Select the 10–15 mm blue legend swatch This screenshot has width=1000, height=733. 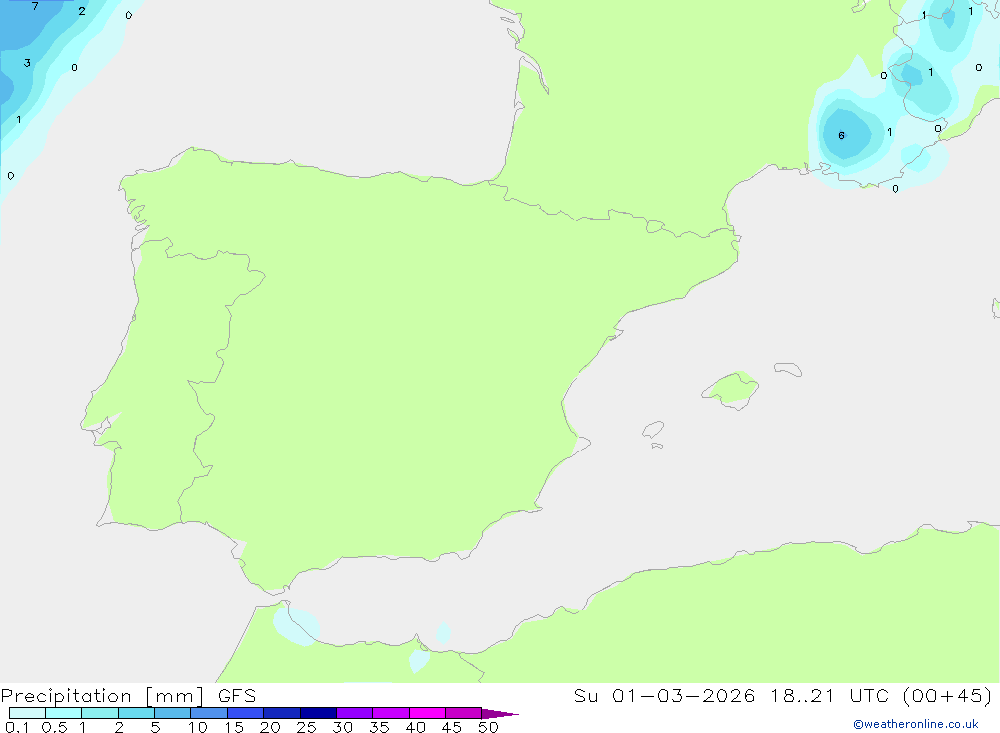[209, 713]
